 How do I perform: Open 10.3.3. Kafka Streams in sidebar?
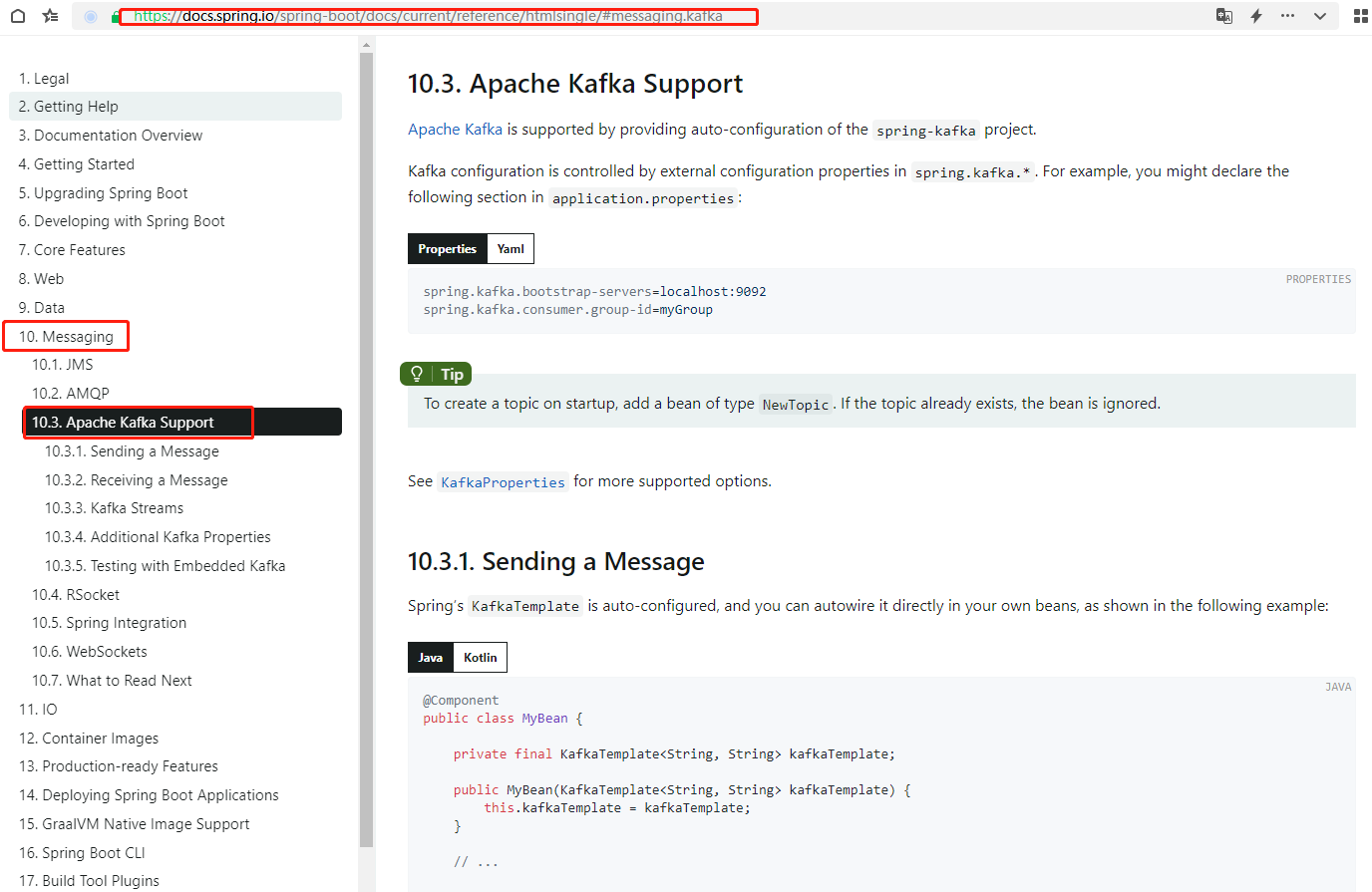pyautogui.click(x=115, y=508)
